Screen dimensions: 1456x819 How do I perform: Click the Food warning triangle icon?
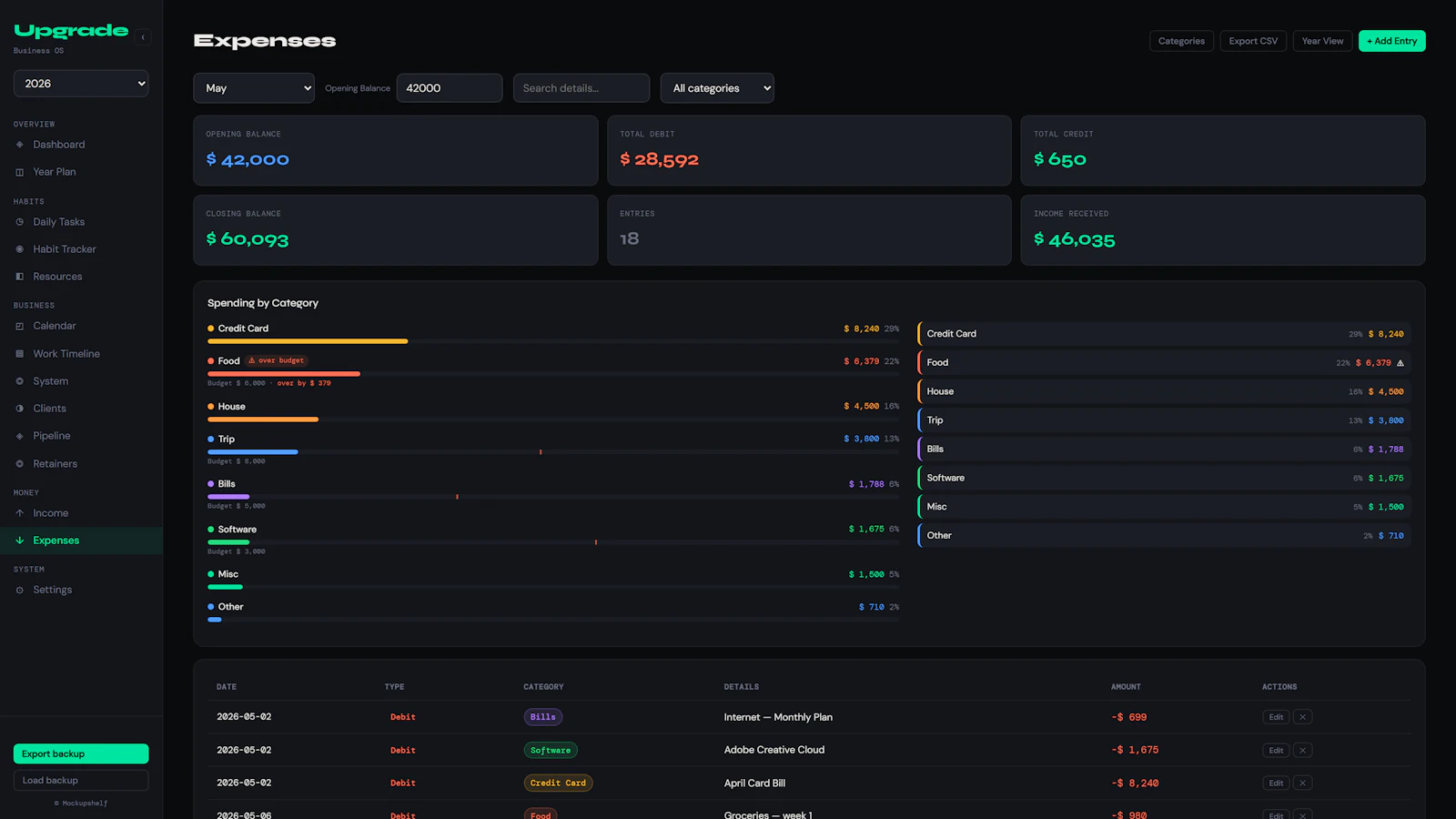pyautogui.click(x=1400, y=363)
